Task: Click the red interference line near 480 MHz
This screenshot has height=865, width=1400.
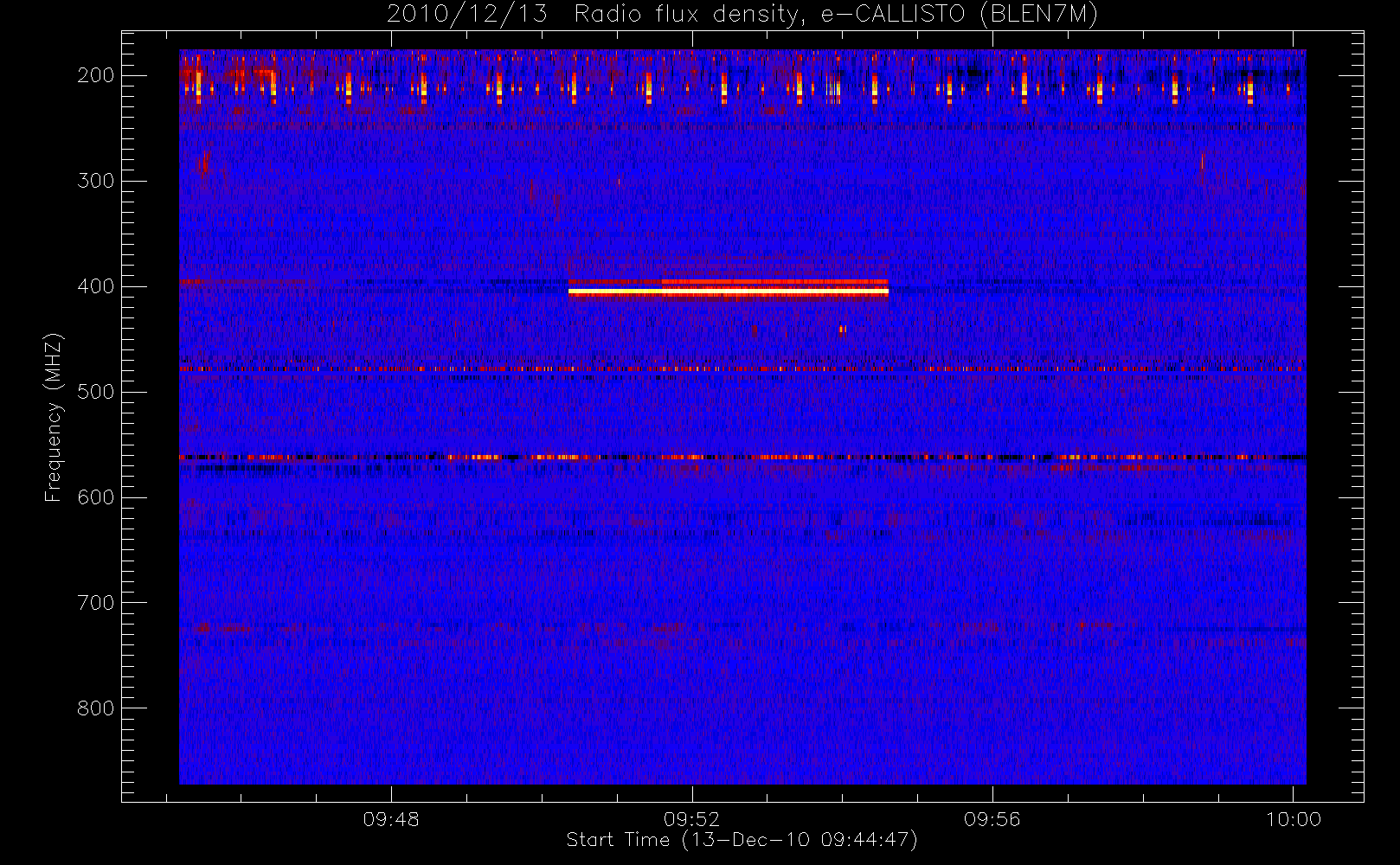Action: coord(742,368)
